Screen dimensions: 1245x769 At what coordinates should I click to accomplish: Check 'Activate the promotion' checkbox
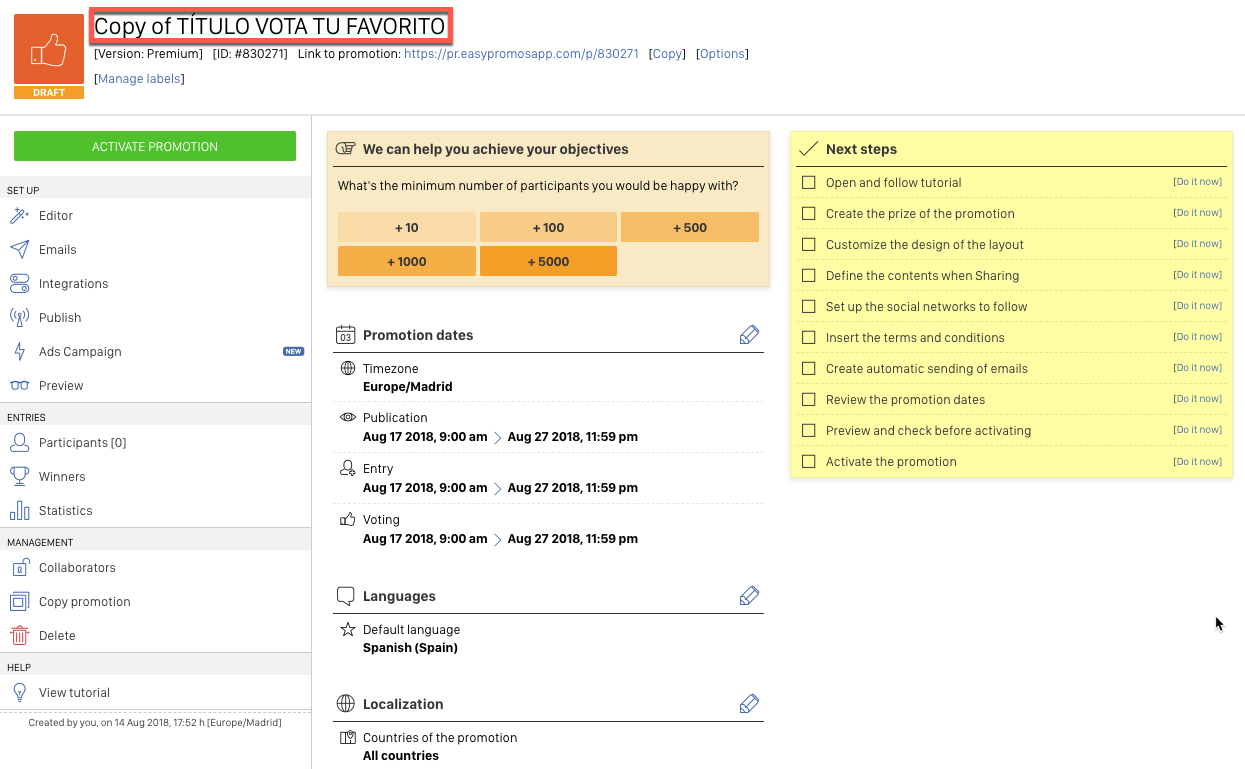coord(809,461)
